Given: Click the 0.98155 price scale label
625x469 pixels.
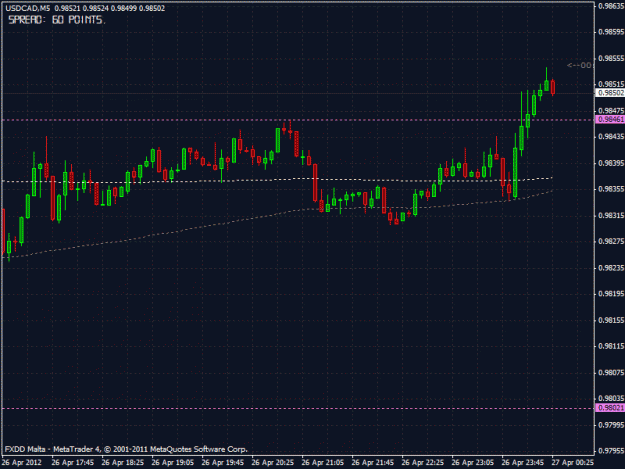Looking at the screenshot, I should click(x=611, y=320).
